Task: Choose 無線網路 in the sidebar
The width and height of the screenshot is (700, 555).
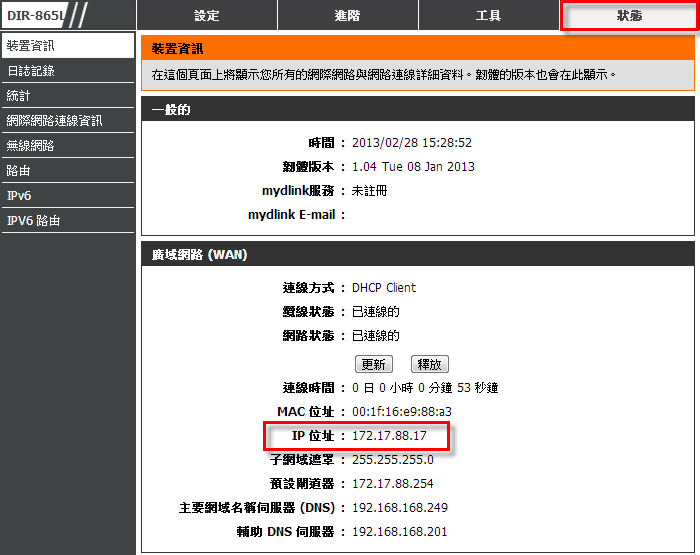Action: click(x=67, y=146)
